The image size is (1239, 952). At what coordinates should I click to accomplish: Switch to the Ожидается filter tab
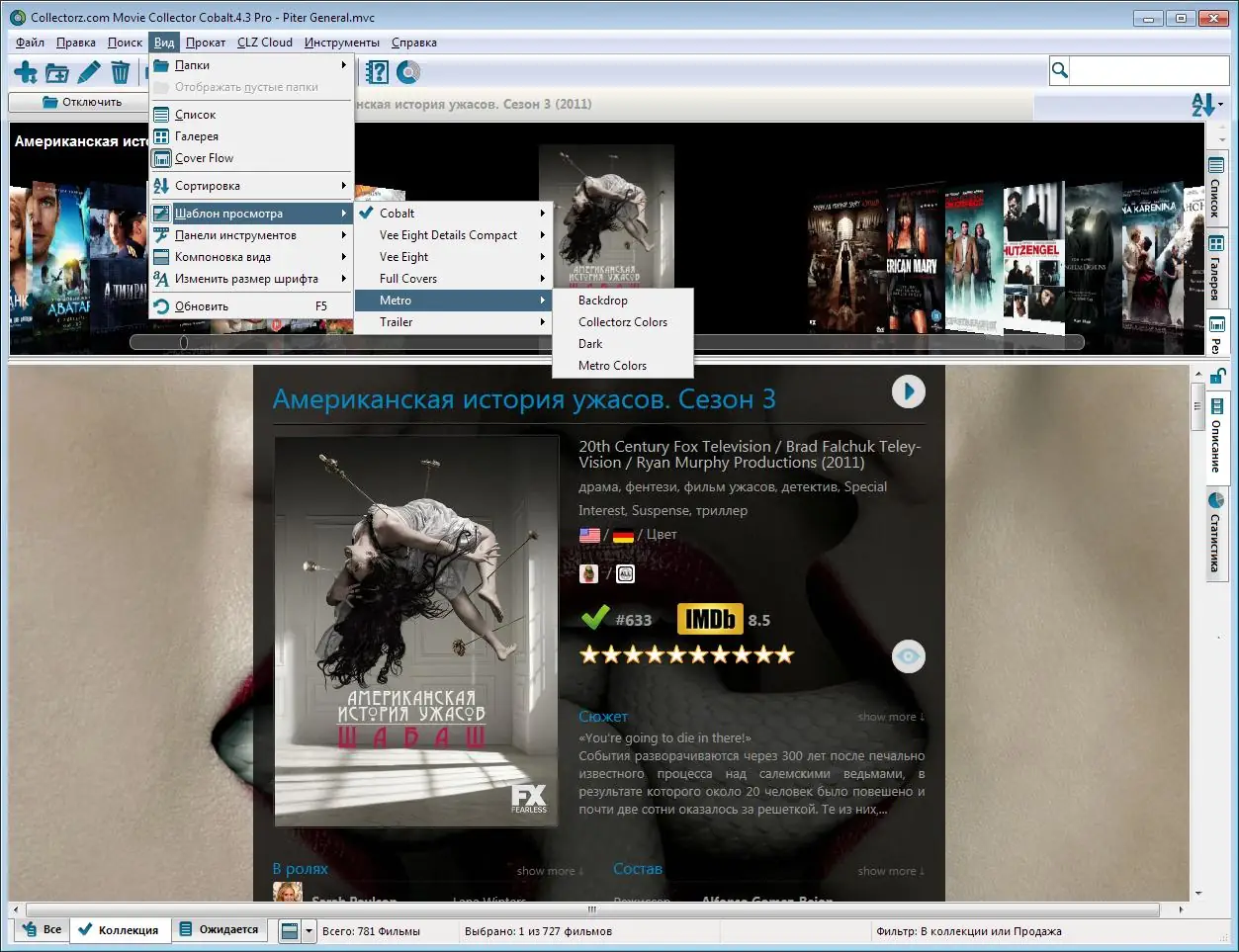[x=220, y=930]
